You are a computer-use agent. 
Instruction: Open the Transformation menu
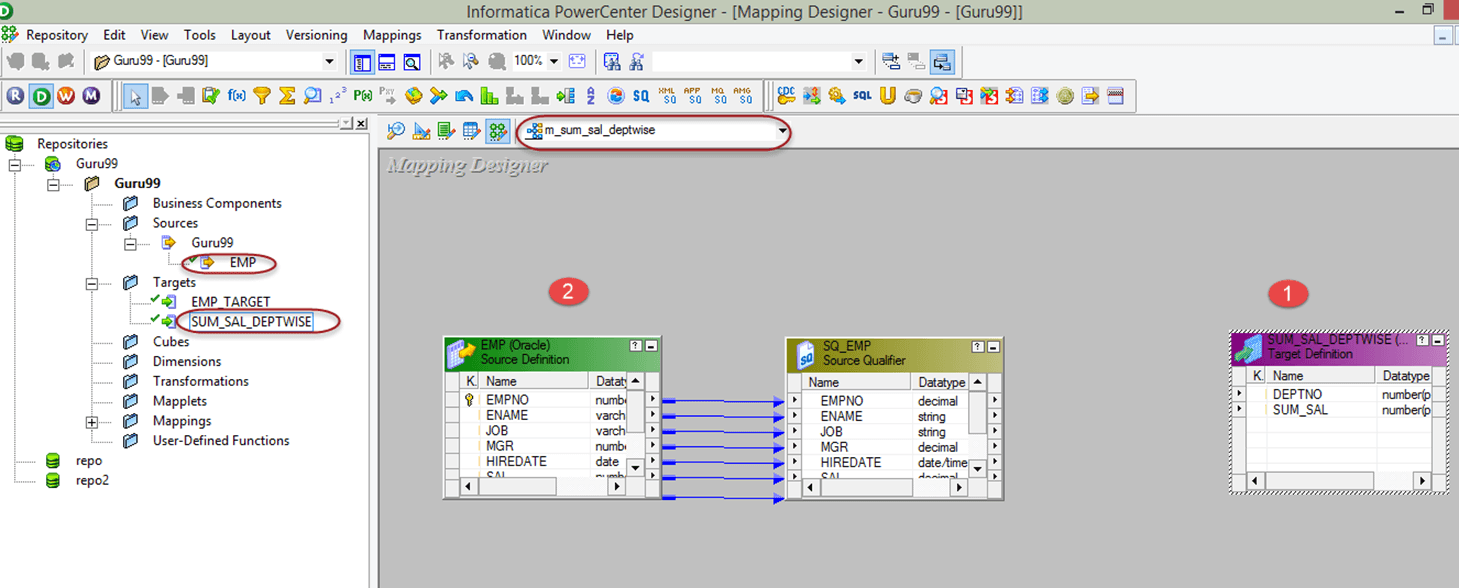[x=481, y=35]
